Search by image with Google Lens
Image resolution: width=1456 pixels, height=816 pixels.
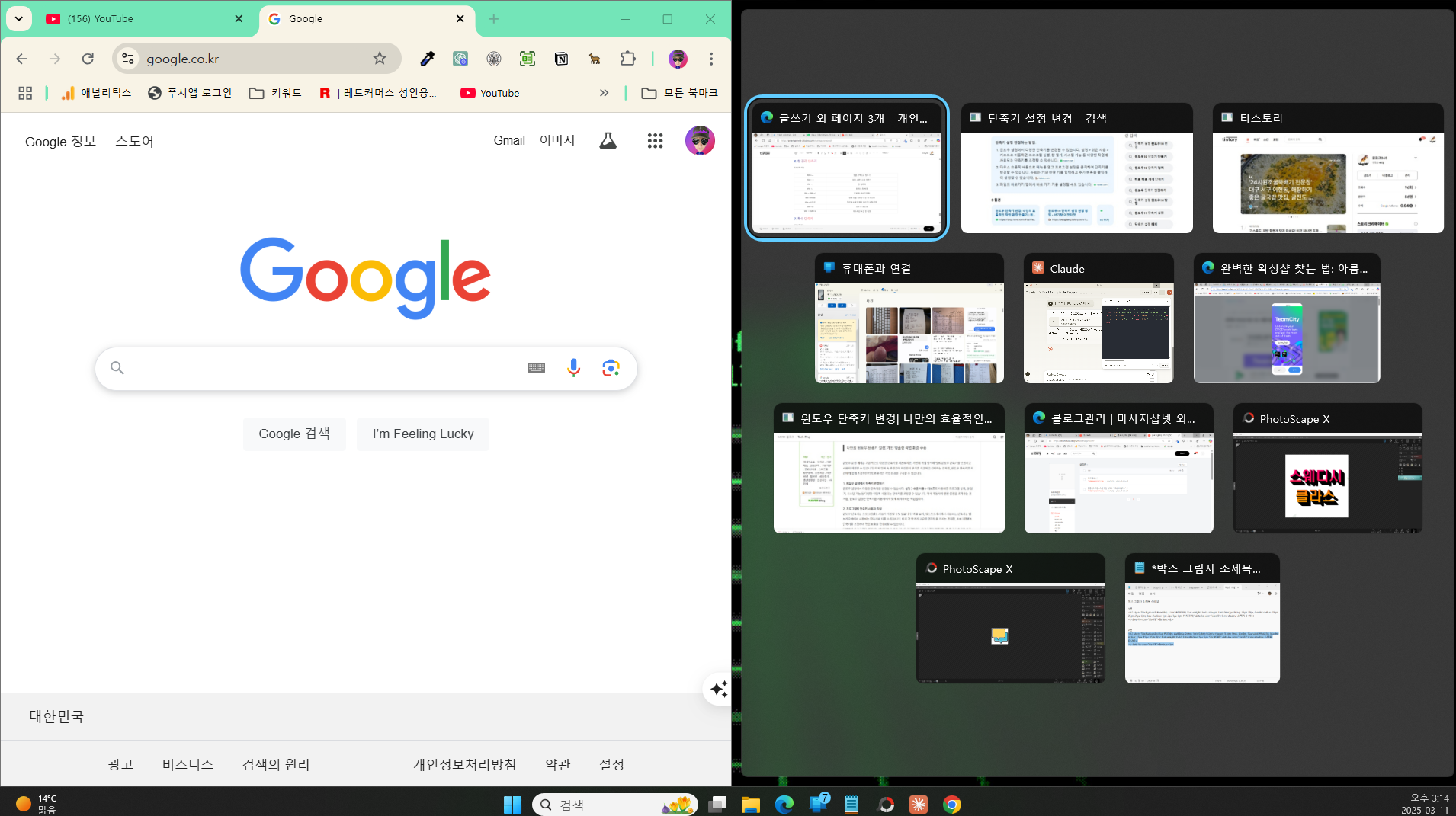pyautogui.click(x=611, y=369)
